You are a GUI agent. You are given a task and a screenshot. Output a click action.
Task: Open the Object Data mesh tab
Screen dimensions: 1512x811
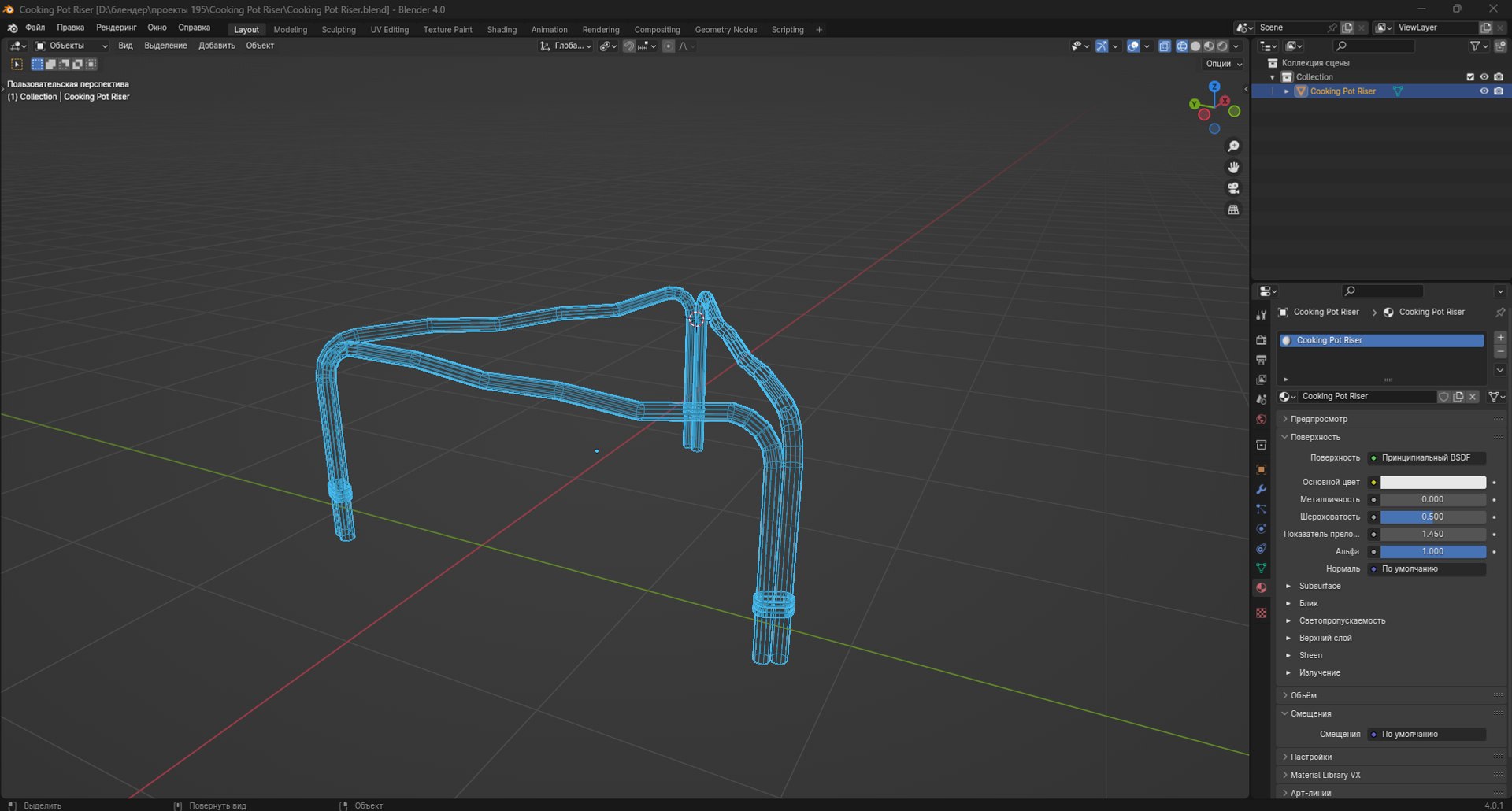1262,568
